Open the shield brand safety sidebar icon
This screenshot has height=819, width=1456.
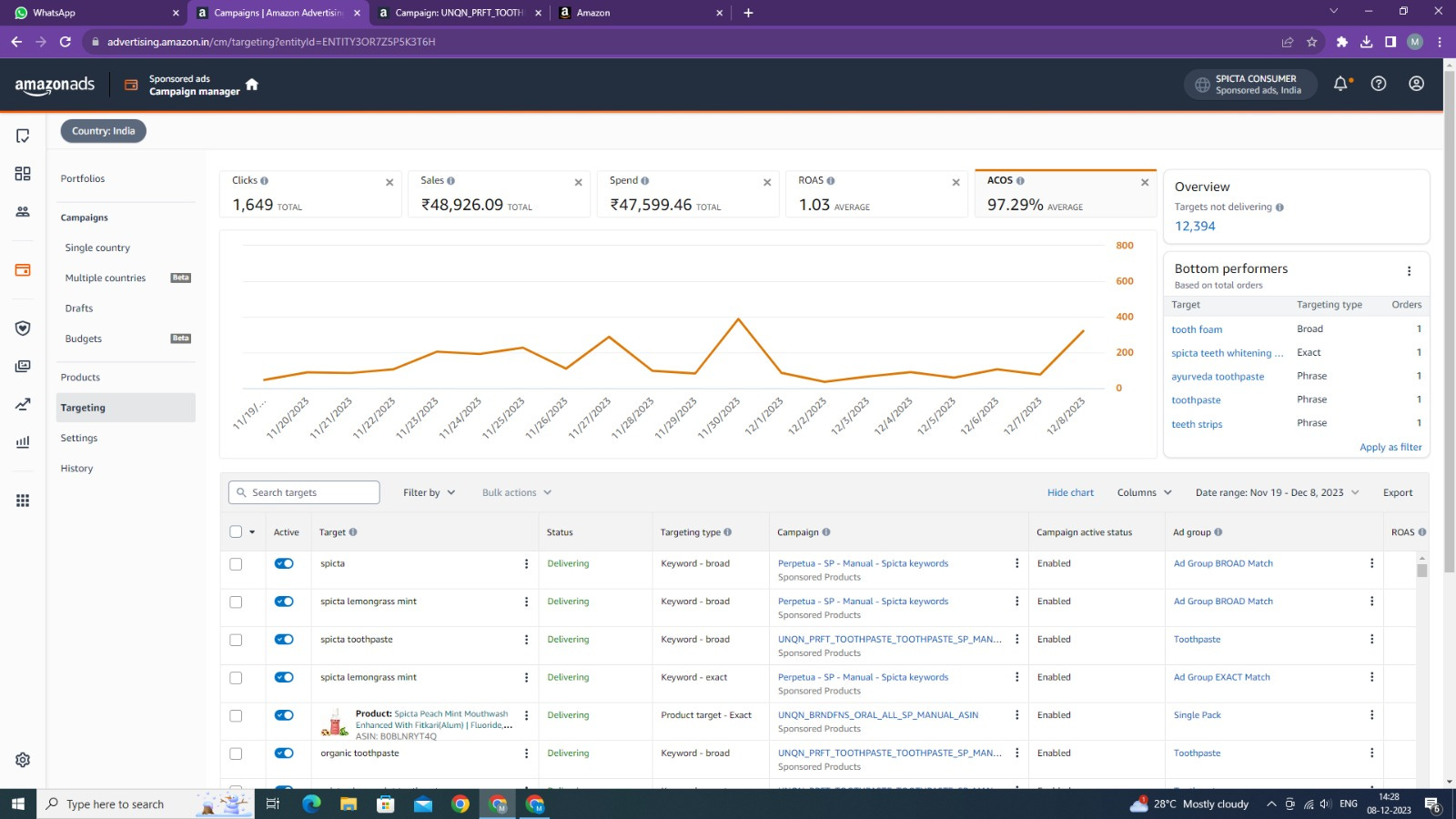point(23,329)
